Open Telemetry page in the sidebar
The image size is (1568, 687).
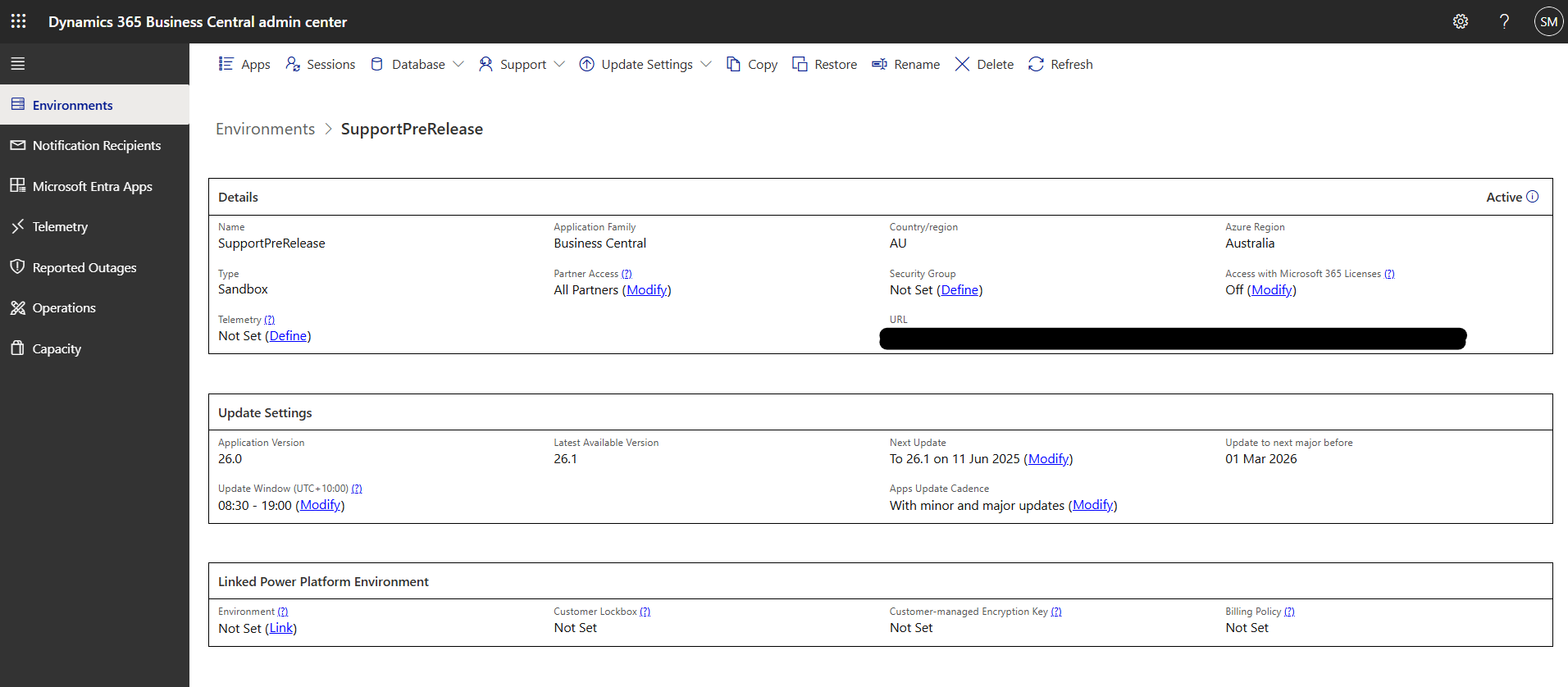[x=94, y=226]
